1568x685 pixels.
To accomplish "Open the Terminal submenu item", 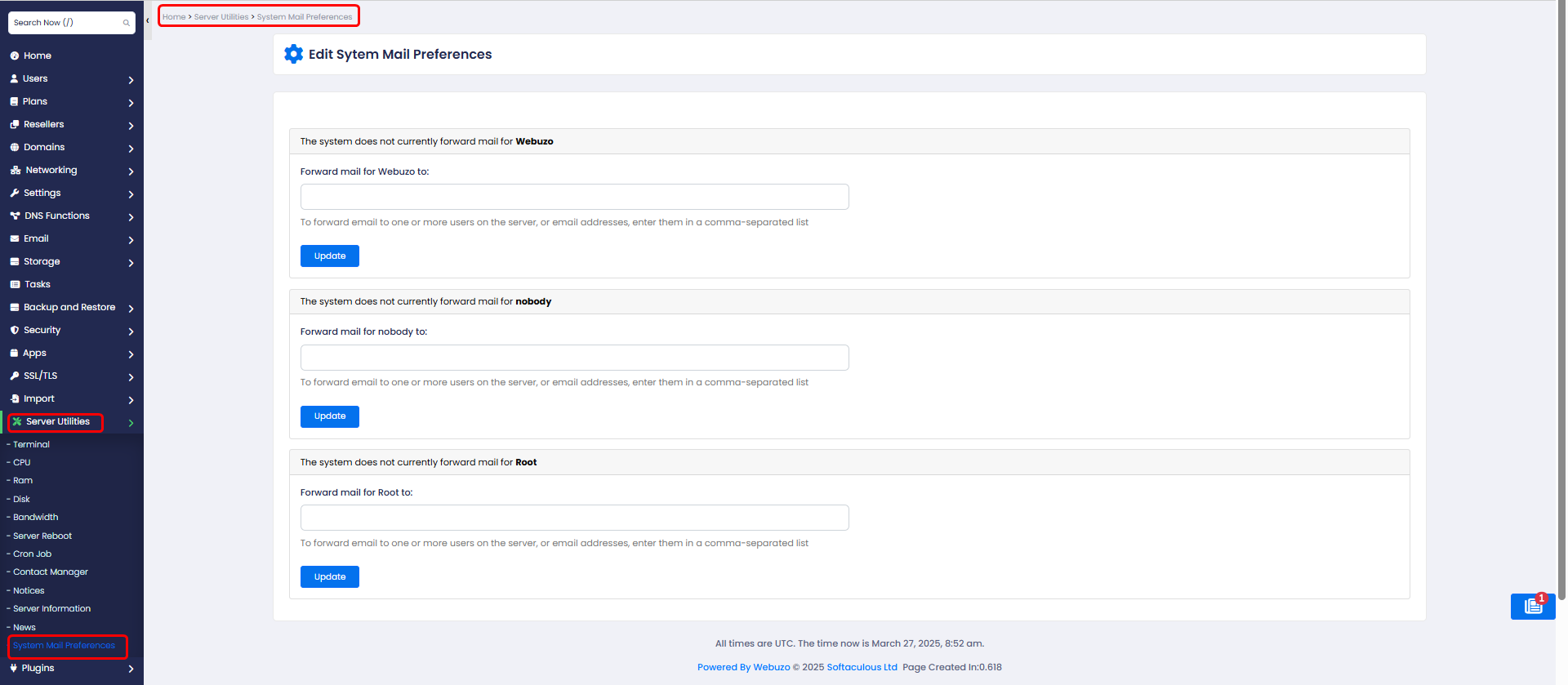I will click(x=31, y=445).
